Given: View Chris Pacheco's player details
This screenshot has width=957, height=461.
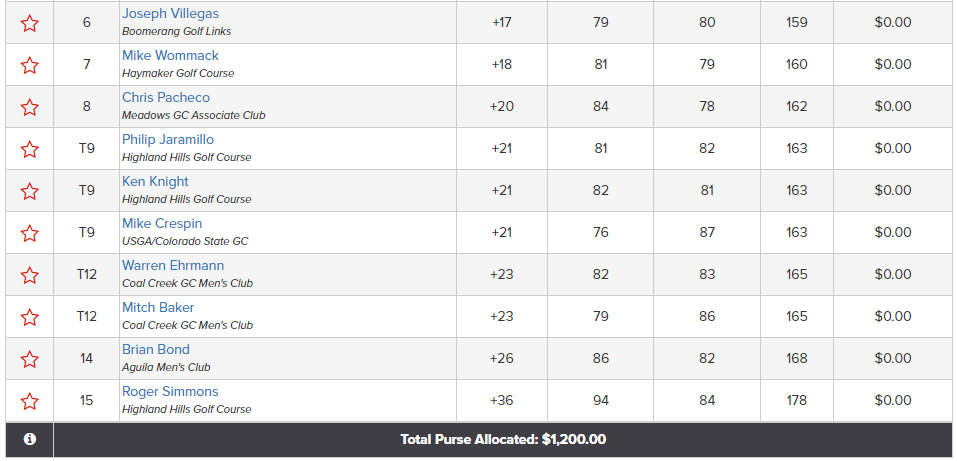Looking at the screenshot, I should click(x=166, y=98).
